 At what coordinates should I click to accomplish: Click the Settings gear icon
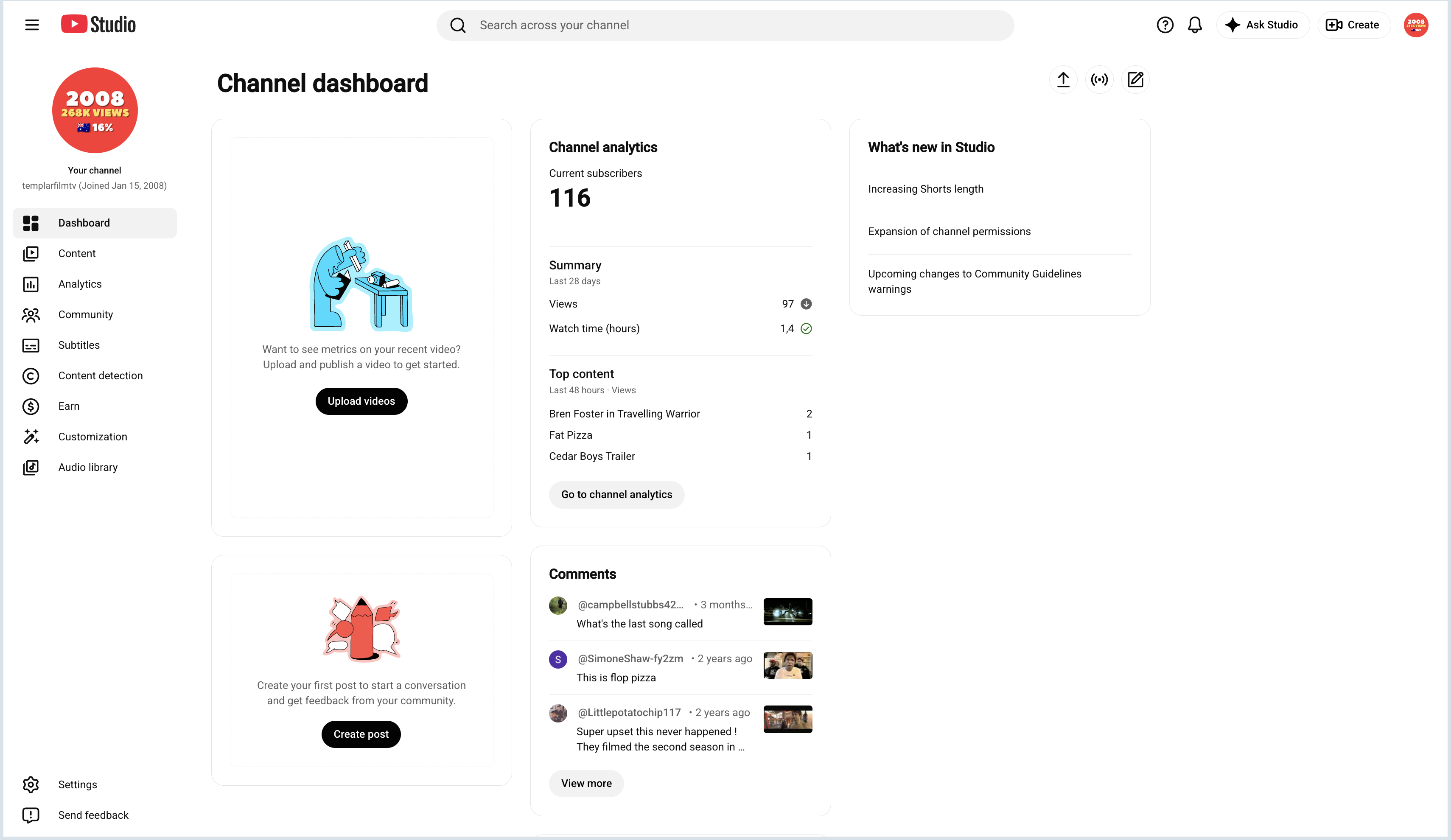31,784
